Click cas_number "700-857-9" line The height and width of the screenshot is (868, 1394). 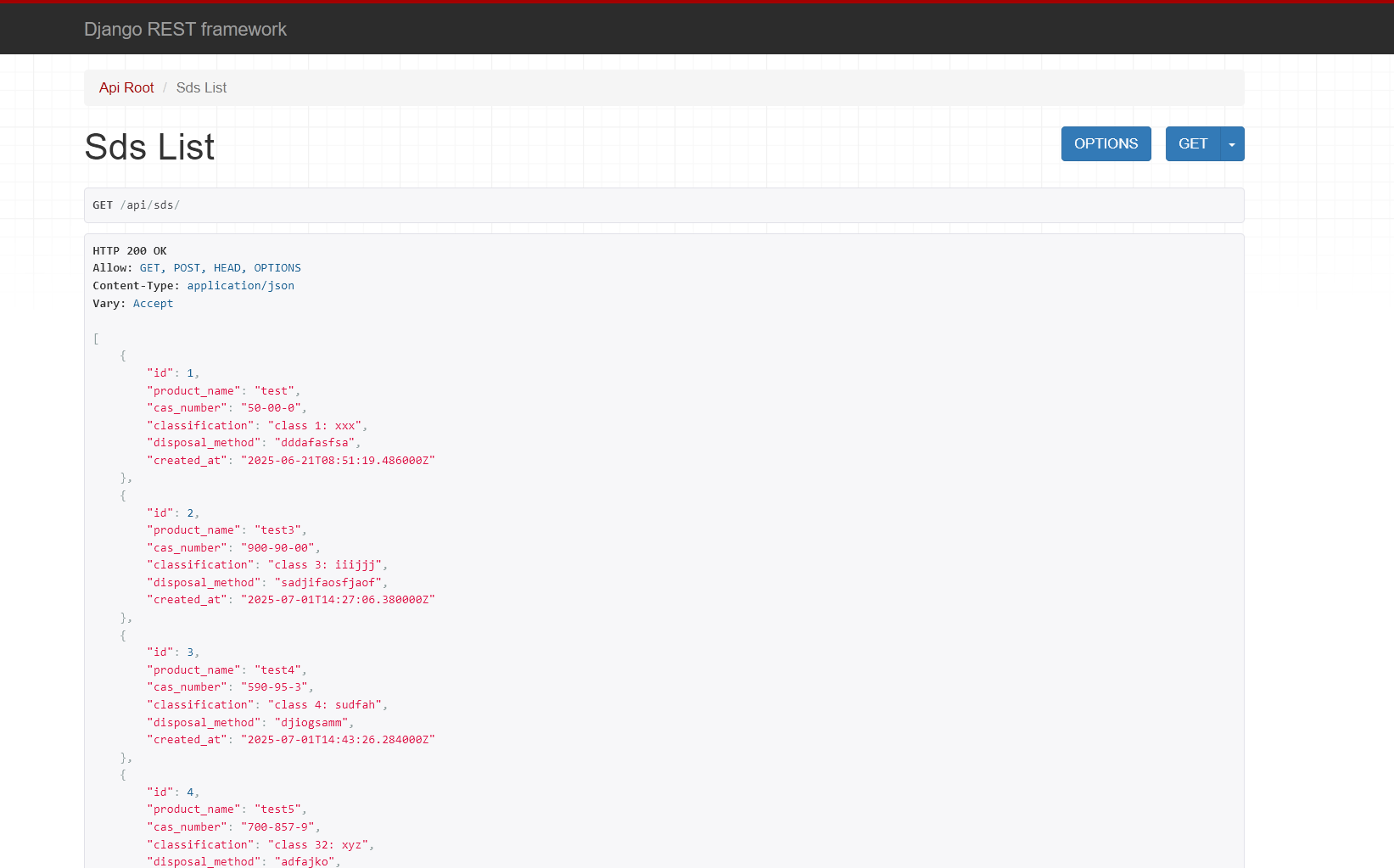coord(233,827)
